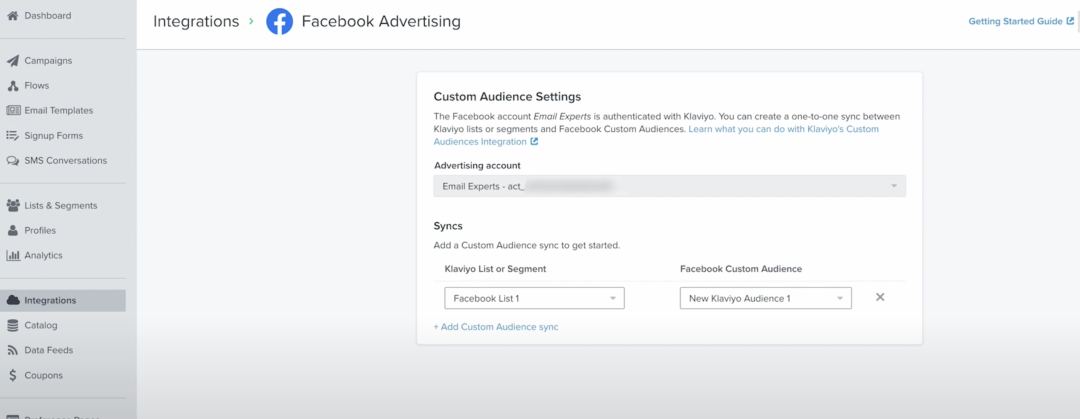
Task: Open the Advertising account dropdown
Action: (669, 186)
